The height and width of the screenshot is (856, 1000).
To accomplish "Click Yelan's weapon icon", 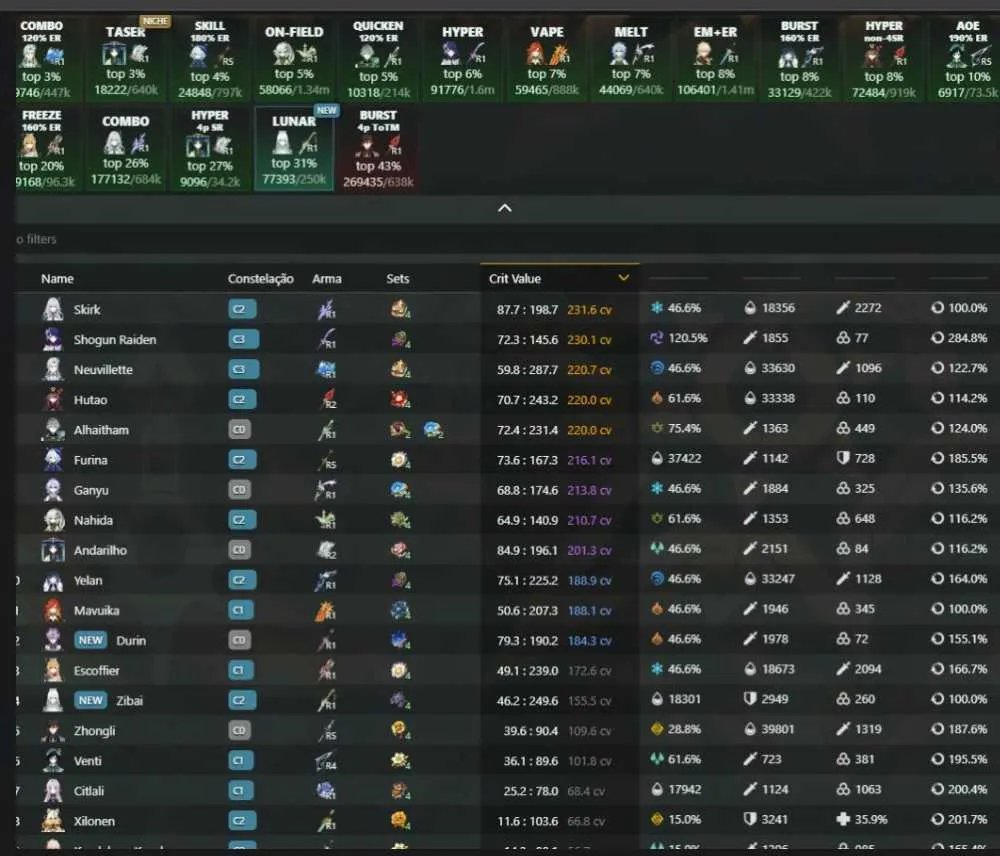I will click(327, 580).
